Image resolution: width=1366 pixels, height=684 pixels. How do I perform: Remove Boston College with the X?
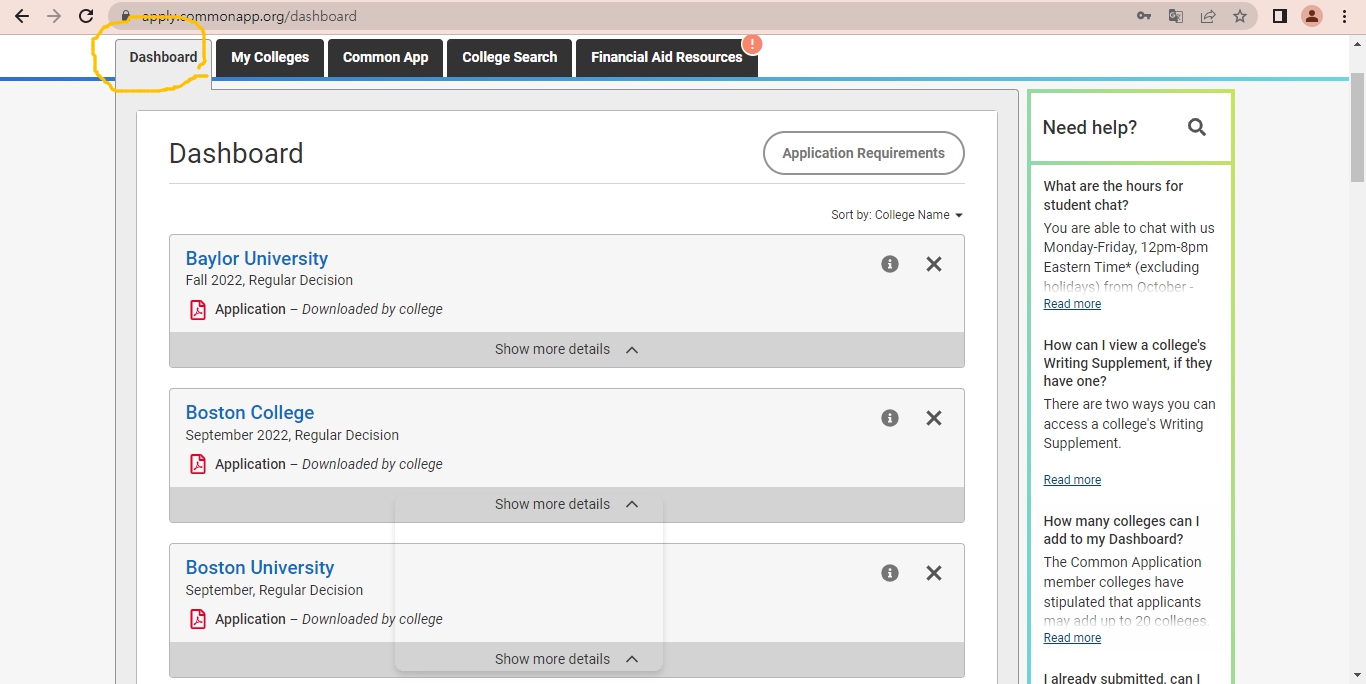click(x=934, y=418)
